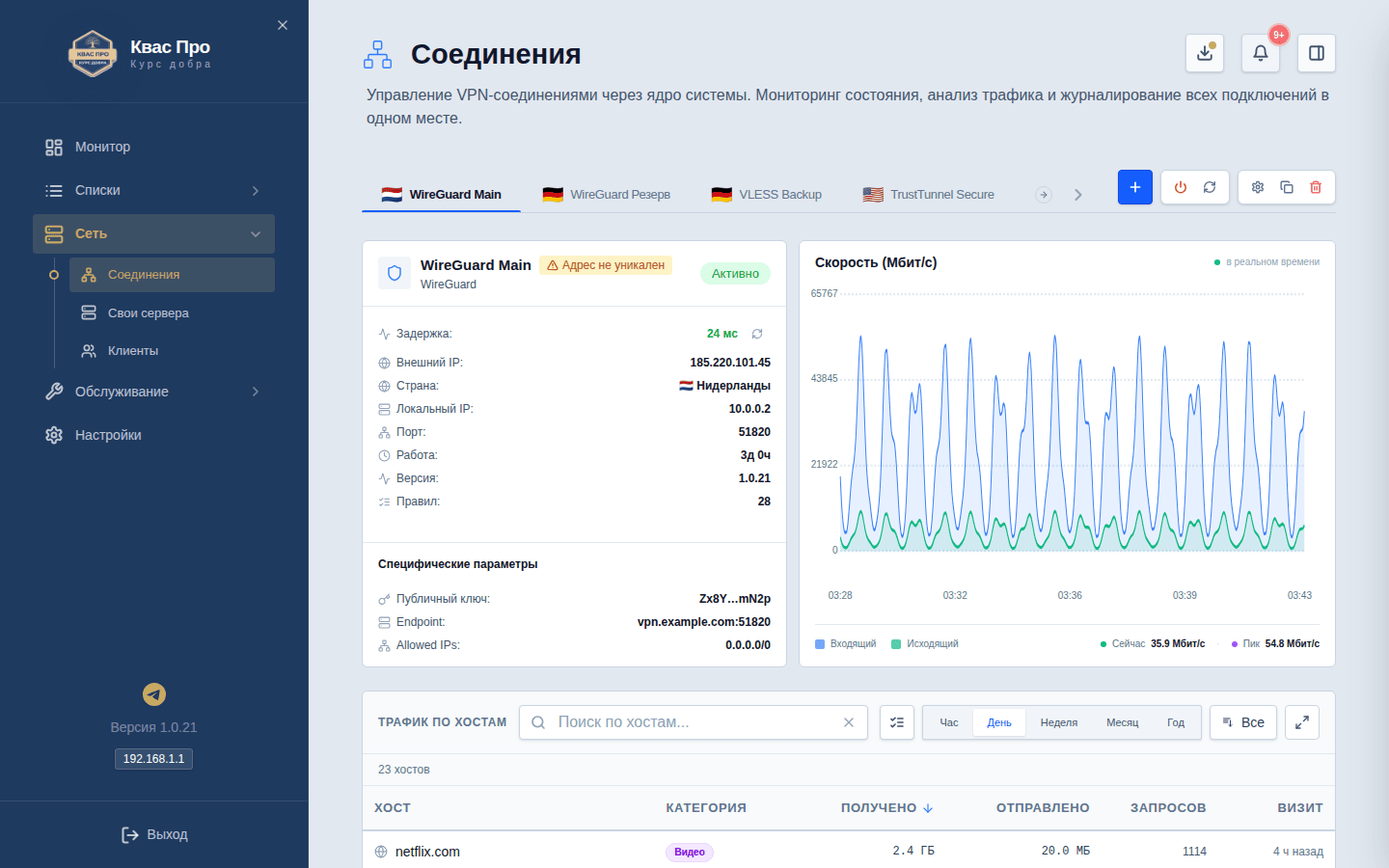Duplicate the connection with copy icon
The image size is (1389, 868).
(x=1287, y=187)
